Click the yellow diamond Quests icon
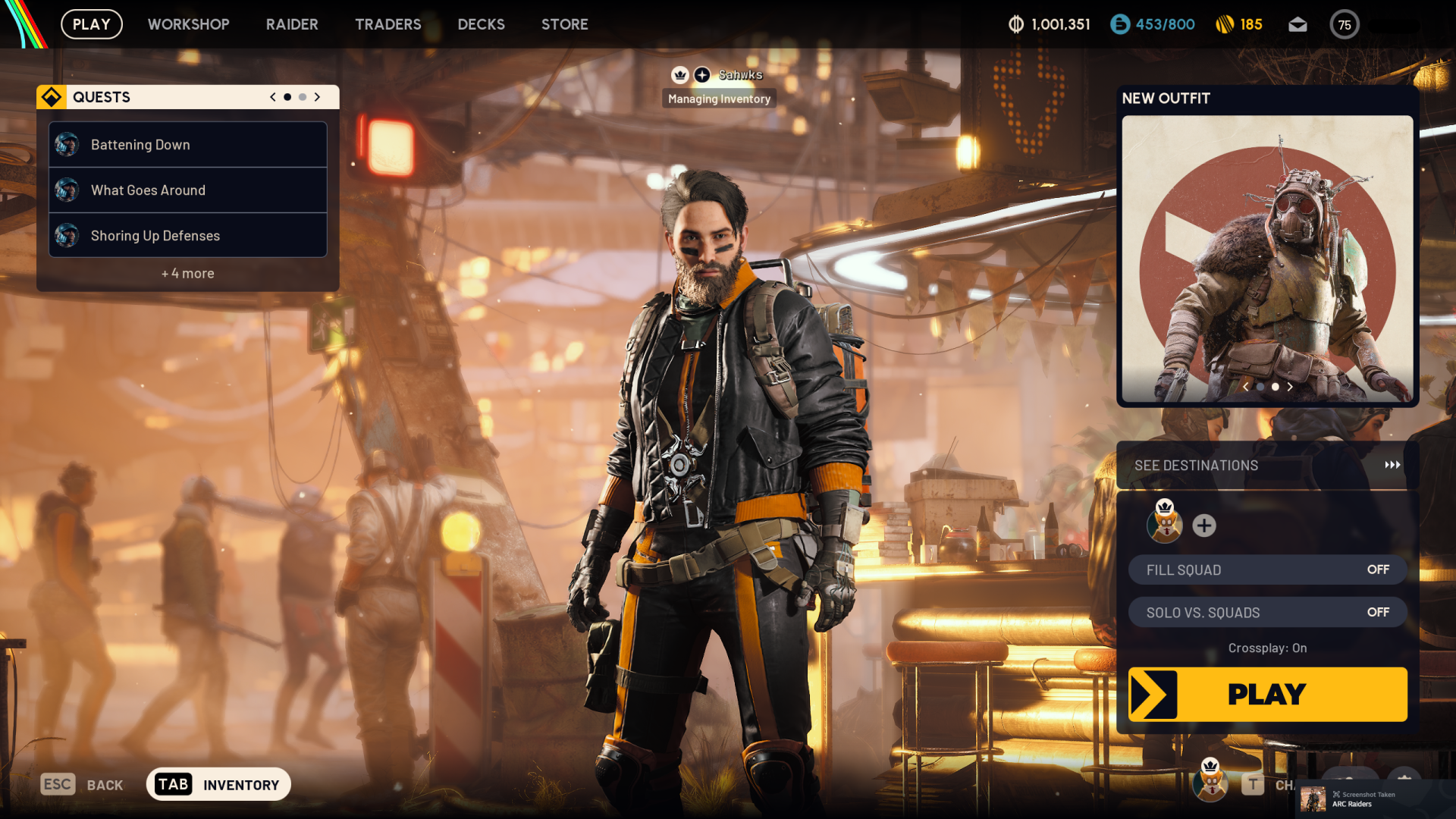This screenshot has width=1456, height=819. click(x=52, y=97)
